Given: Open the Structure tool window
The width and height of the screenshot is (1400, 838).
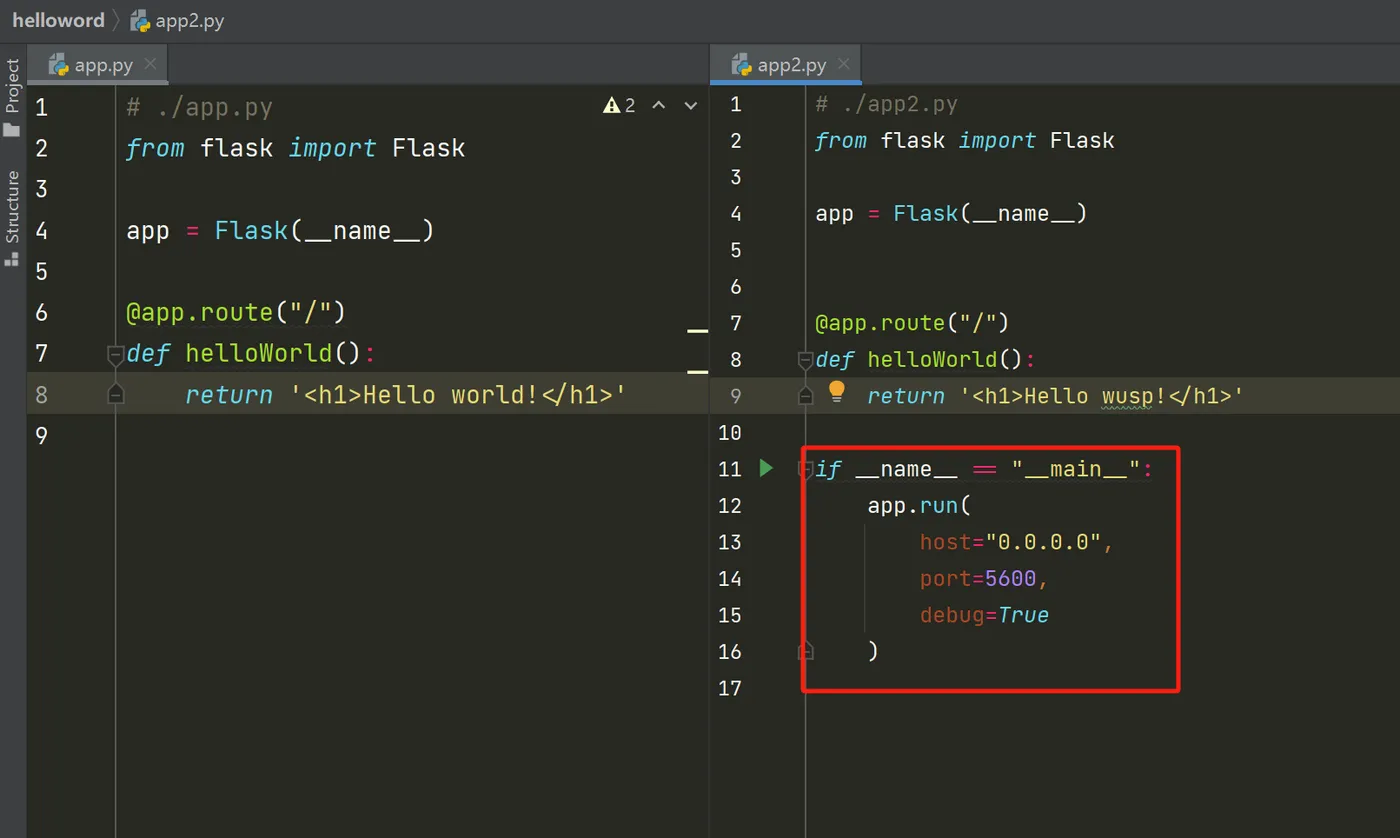Looking at the screenshot, I should pyautogui.click(x=12, y=218).
